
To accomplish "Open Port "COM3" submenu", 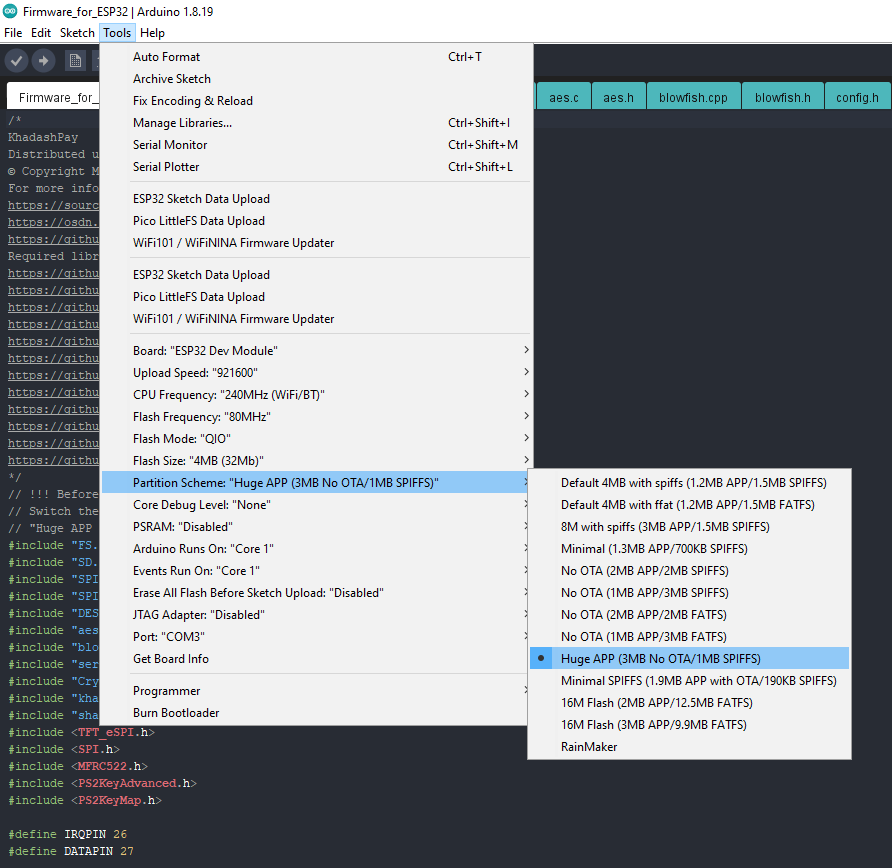I will click(x=316, y=636).
